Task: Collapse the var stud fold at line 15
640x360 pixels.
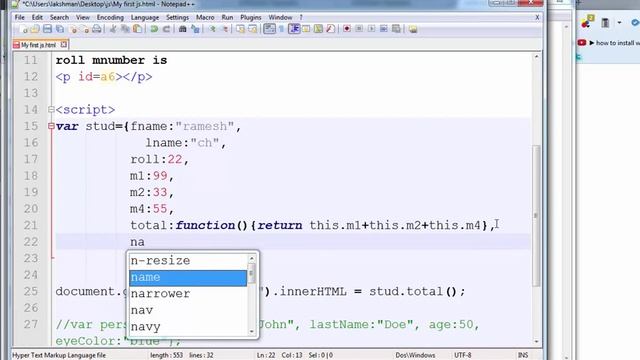Action: (x=51, y=126)
